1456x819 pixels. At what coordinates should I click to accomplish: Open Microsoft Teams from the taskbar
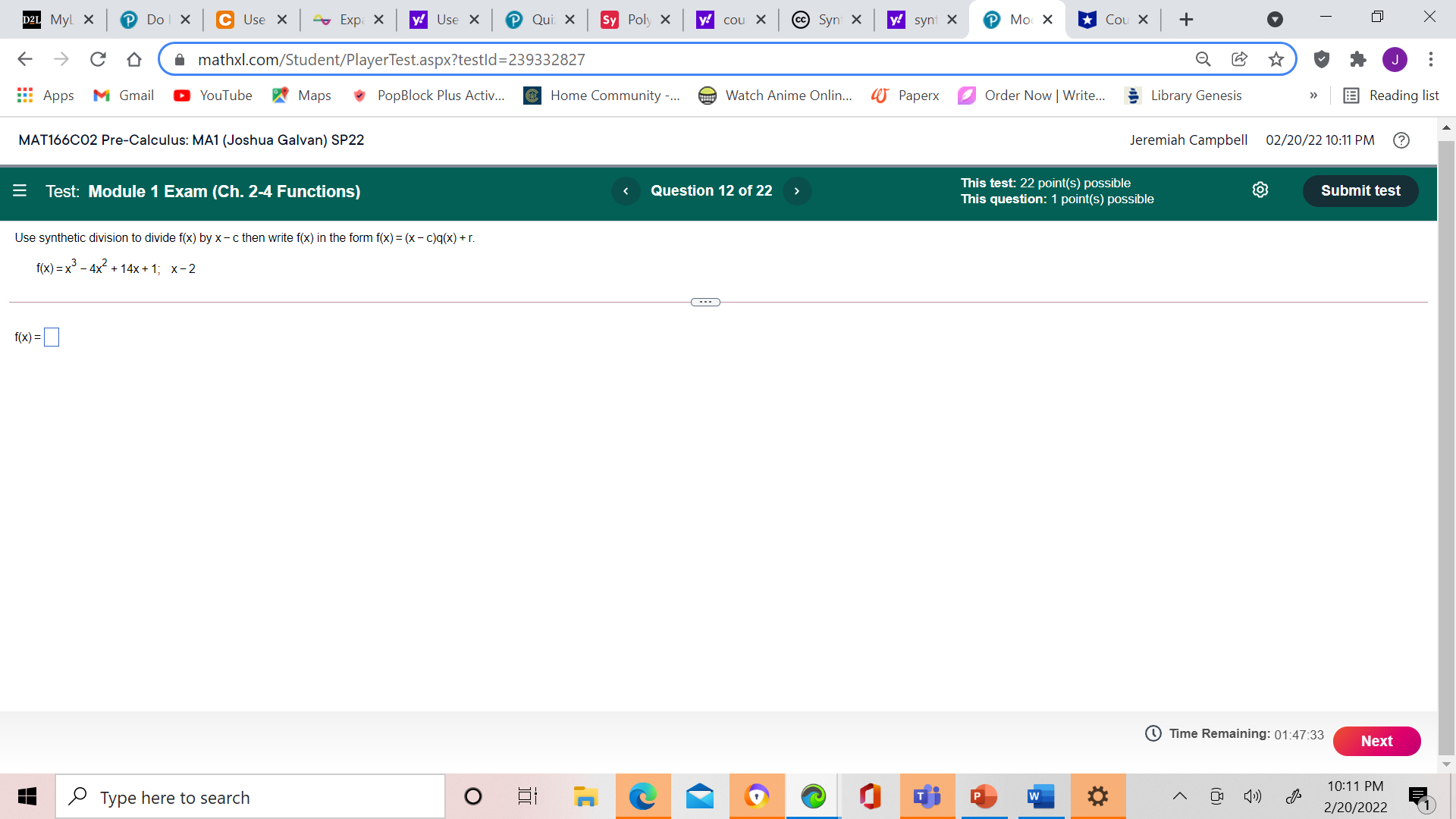(x=927, y=796)
